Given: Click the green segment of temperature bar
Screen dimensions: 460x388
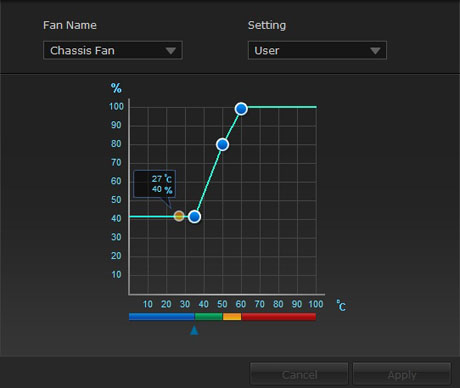Looking at the screenshot, I should click(x=209, y=316).
